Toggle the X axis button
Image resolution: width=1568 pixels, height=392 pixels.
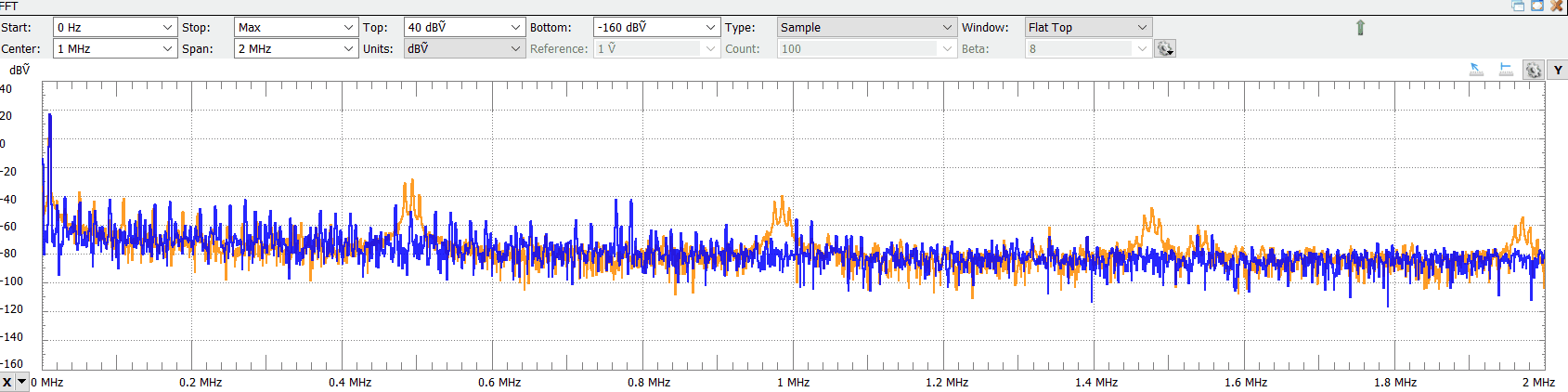[x=7, y=382]
